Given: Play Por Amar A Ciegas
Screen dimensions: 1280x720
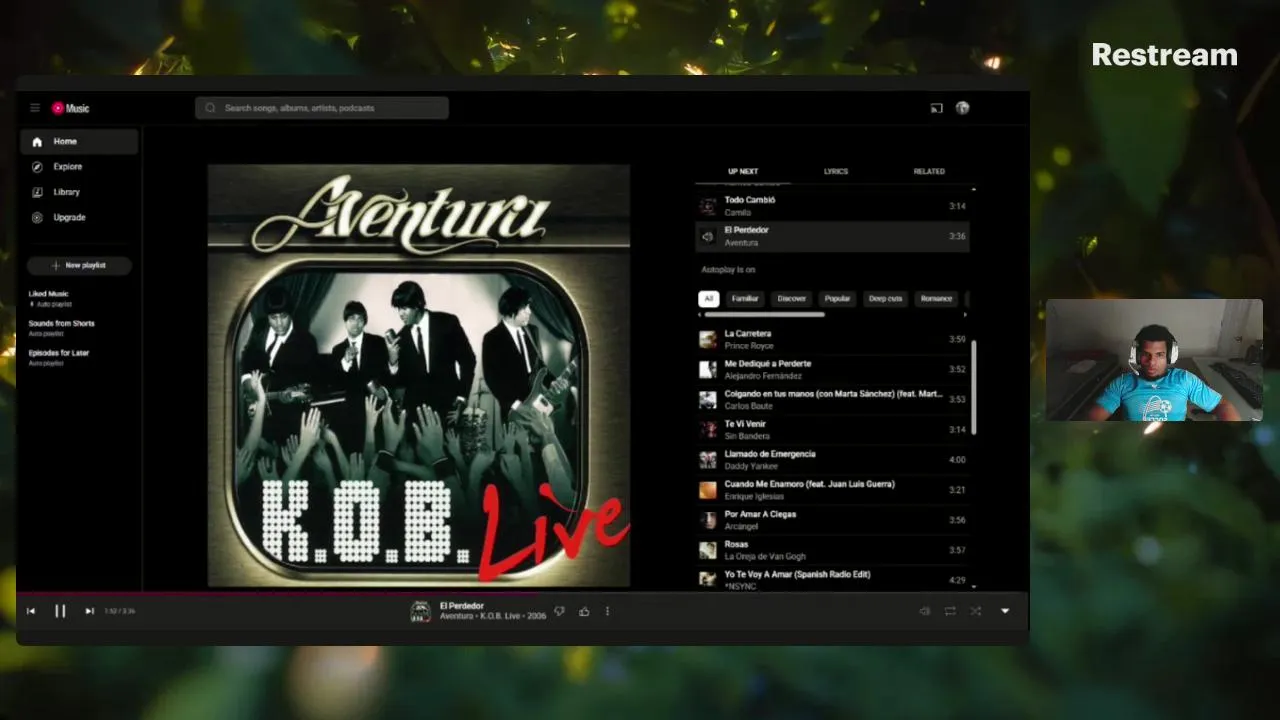Looking at the screenshot, I should 832,520.
